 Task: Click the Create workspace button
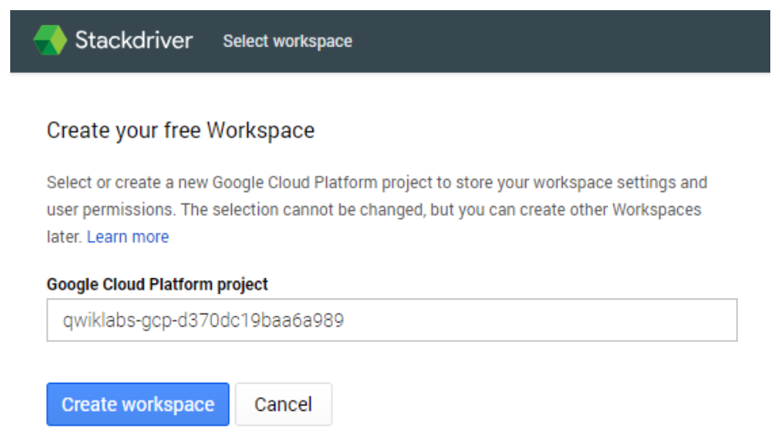pyautogui.click(x=138, y=404)
